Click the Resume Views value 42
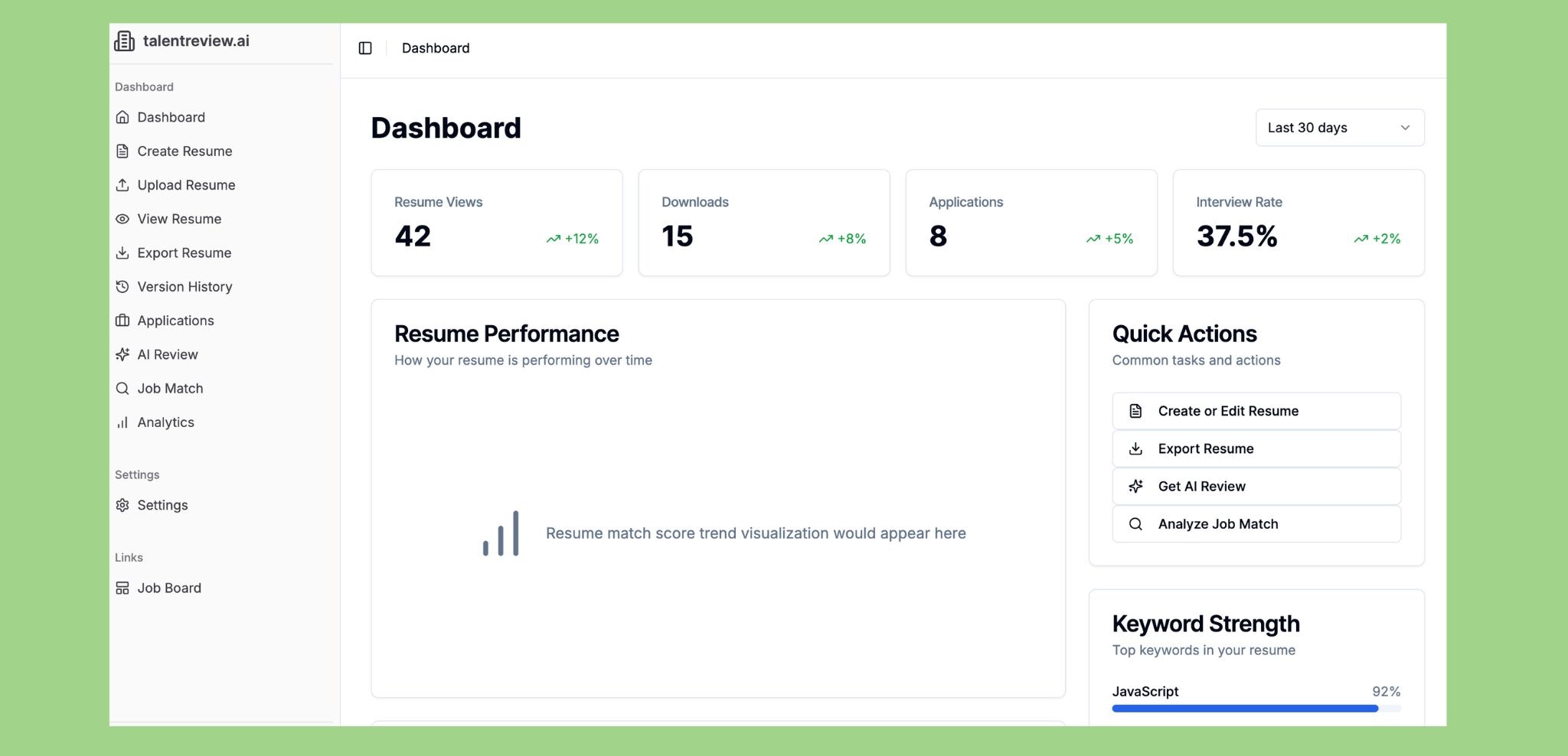 tap(413, 236)
